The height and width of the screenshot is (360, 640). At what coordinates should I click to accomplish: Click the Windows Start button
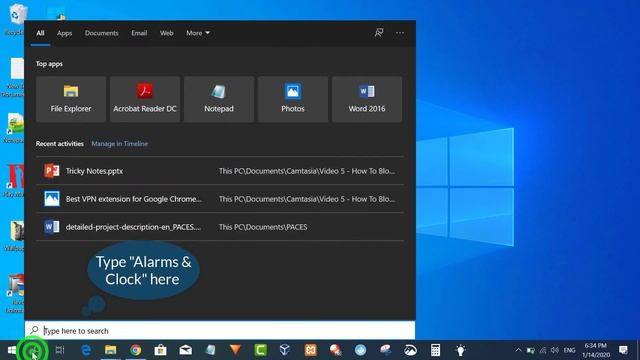[x=11, y=350]
